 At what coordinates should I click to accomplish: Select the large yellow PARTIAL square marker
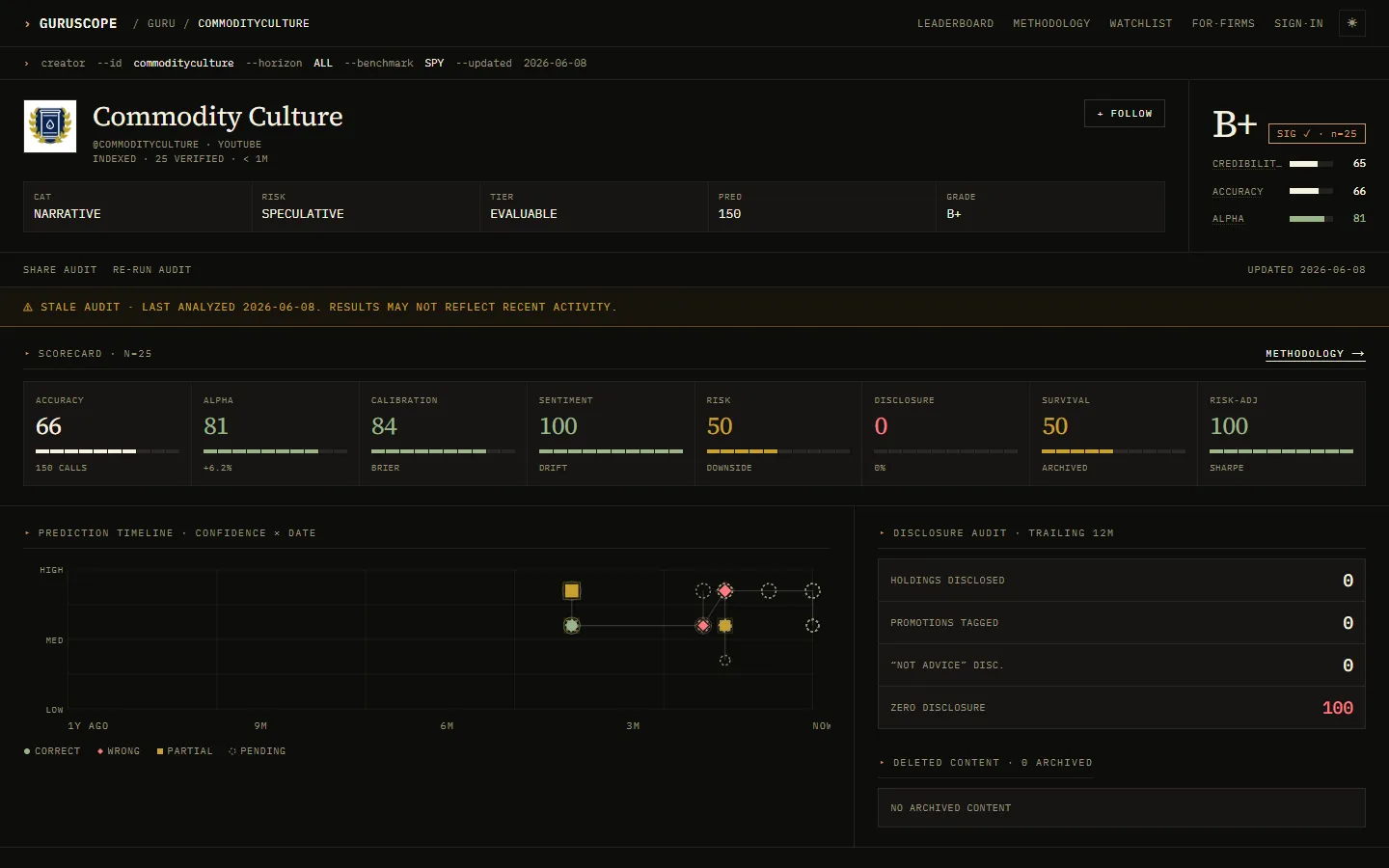coord(572,590)
